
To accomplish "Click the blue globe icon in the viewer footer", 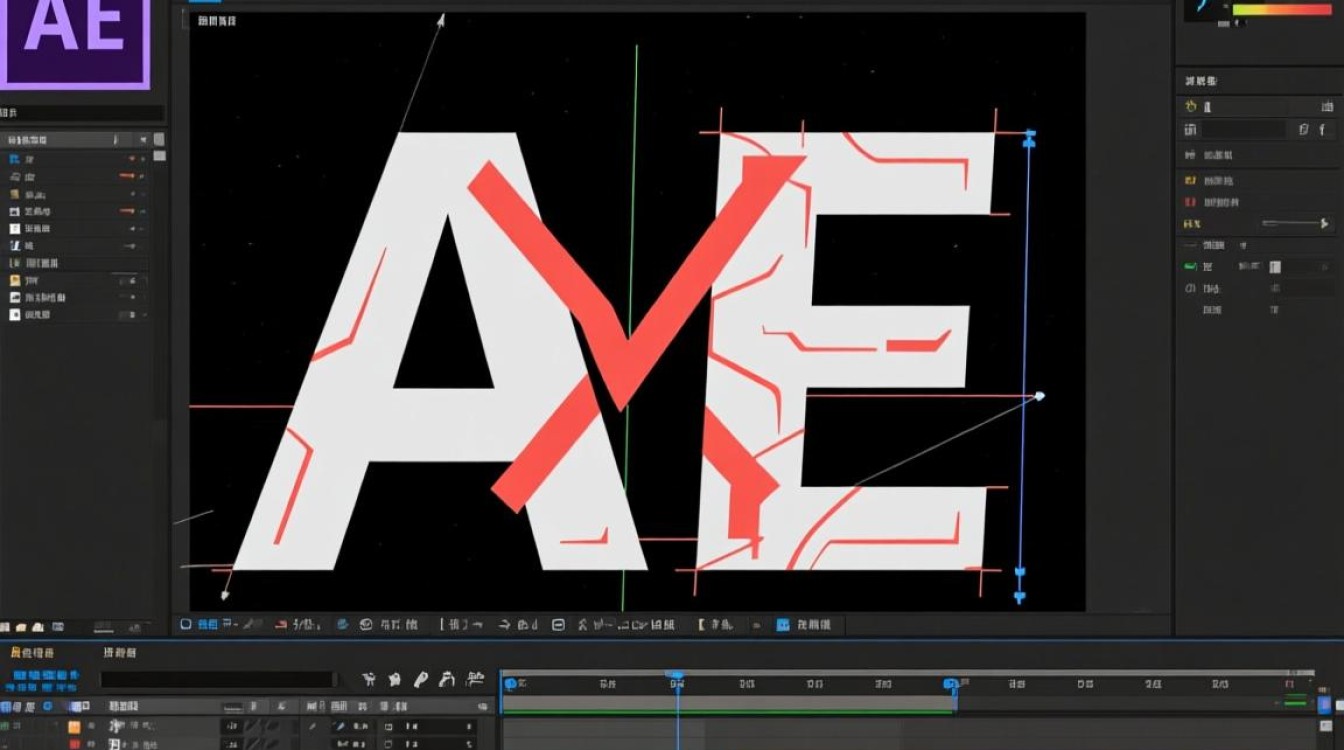I will (x=343, y=624).
